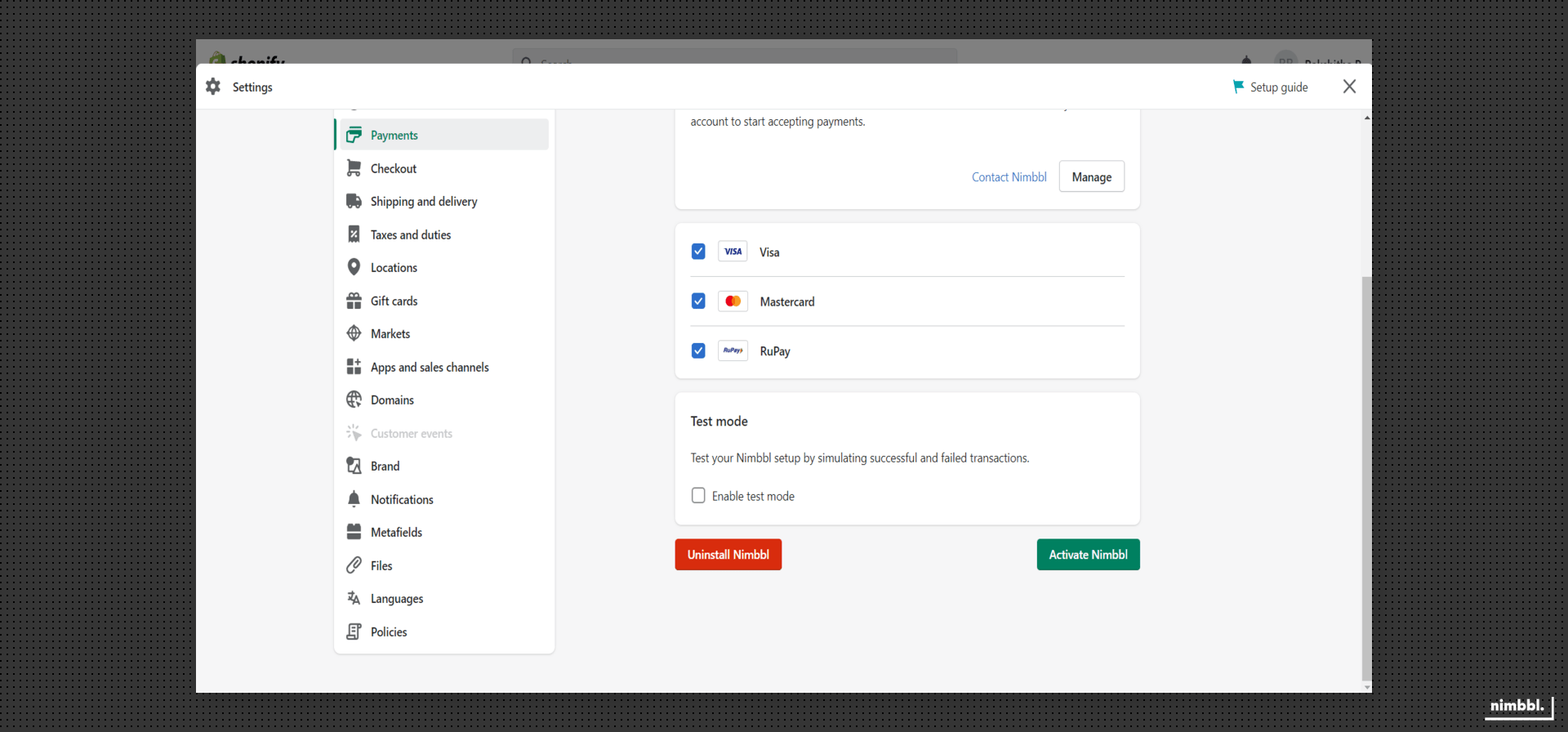Click the Domains globe icon
Screen dimensions: 1568x732
354,399
